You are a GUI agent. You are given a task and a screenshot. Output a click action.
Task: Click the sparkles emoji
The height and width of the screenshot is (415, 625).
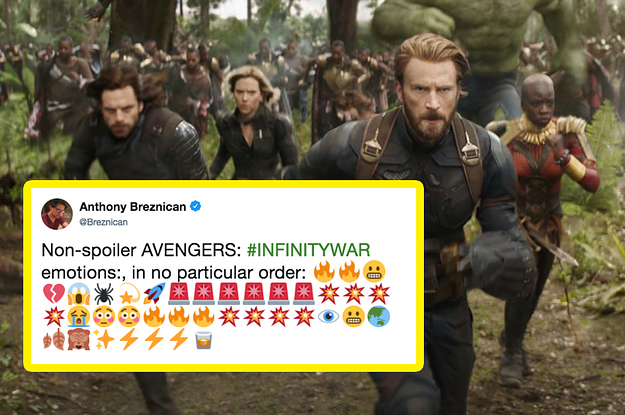(x=104, y=340)
